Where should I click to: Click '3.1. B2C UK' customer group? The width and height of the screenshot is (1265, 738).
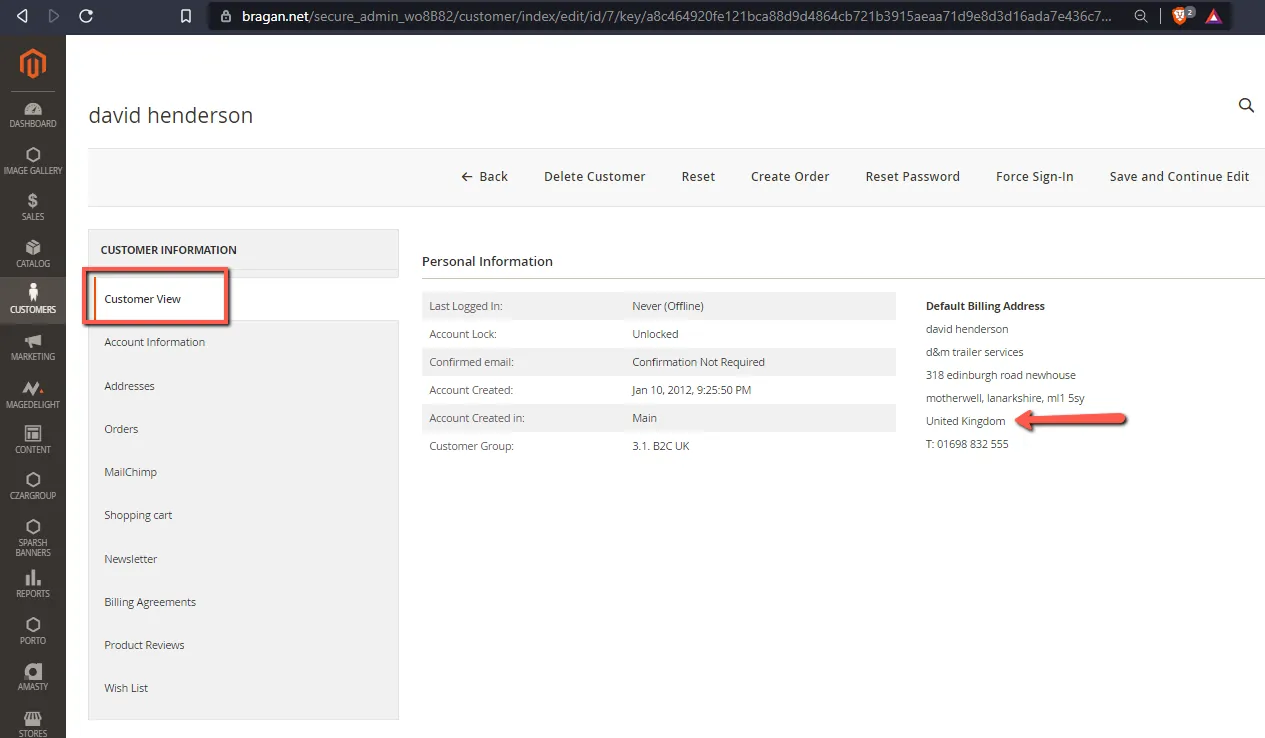tap(661, 446)
